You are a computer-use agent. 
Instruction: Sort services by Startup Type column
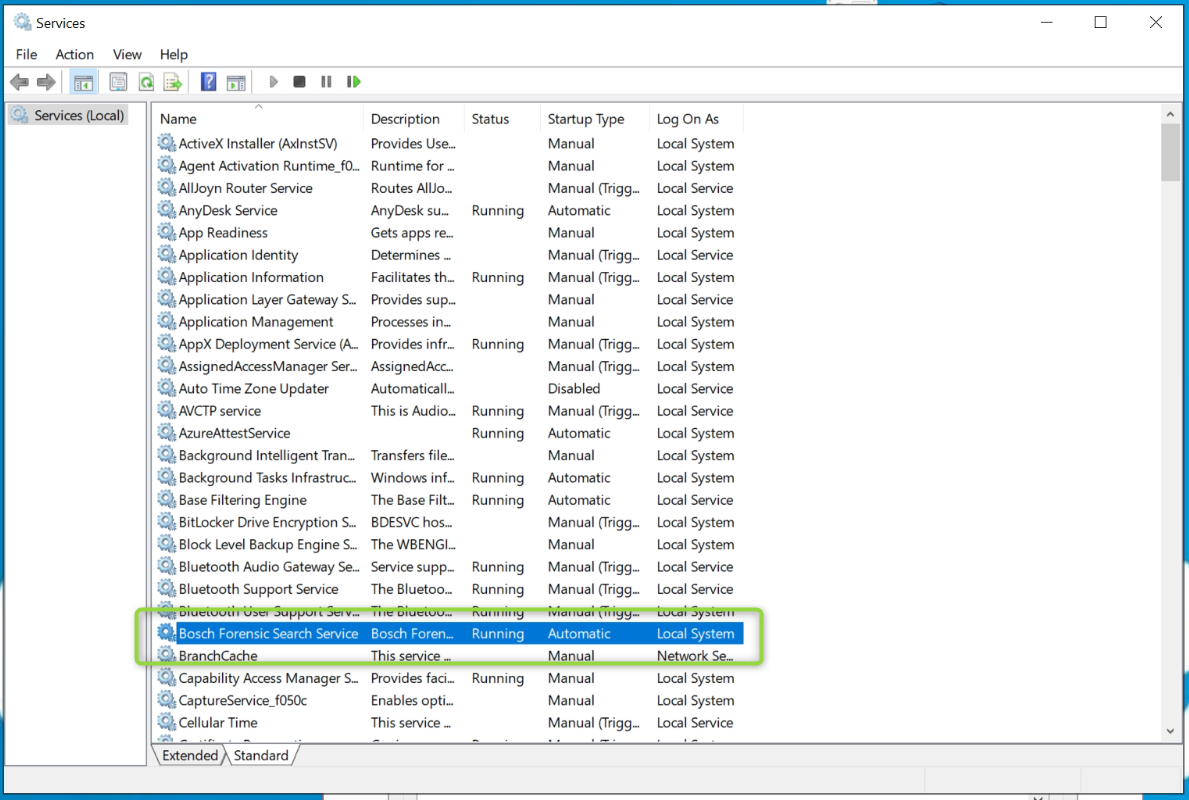click(x=586, y=119)
